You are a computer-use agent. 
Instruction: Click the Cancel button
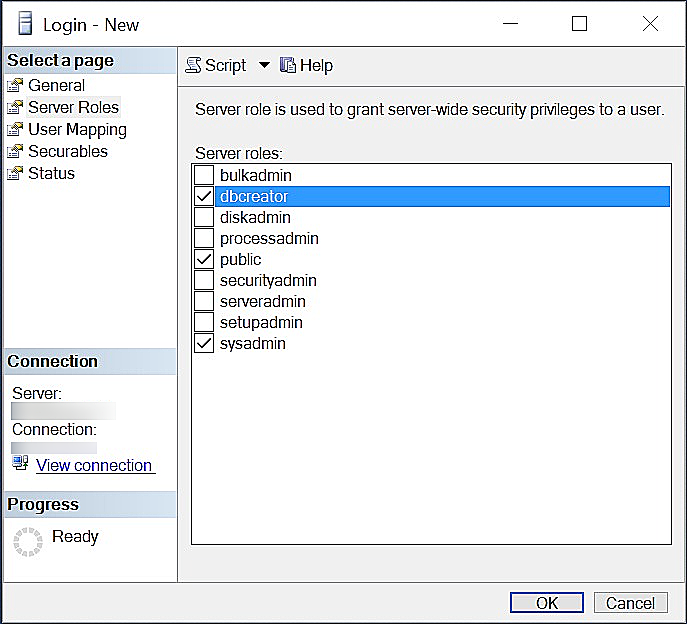(630, 603)
